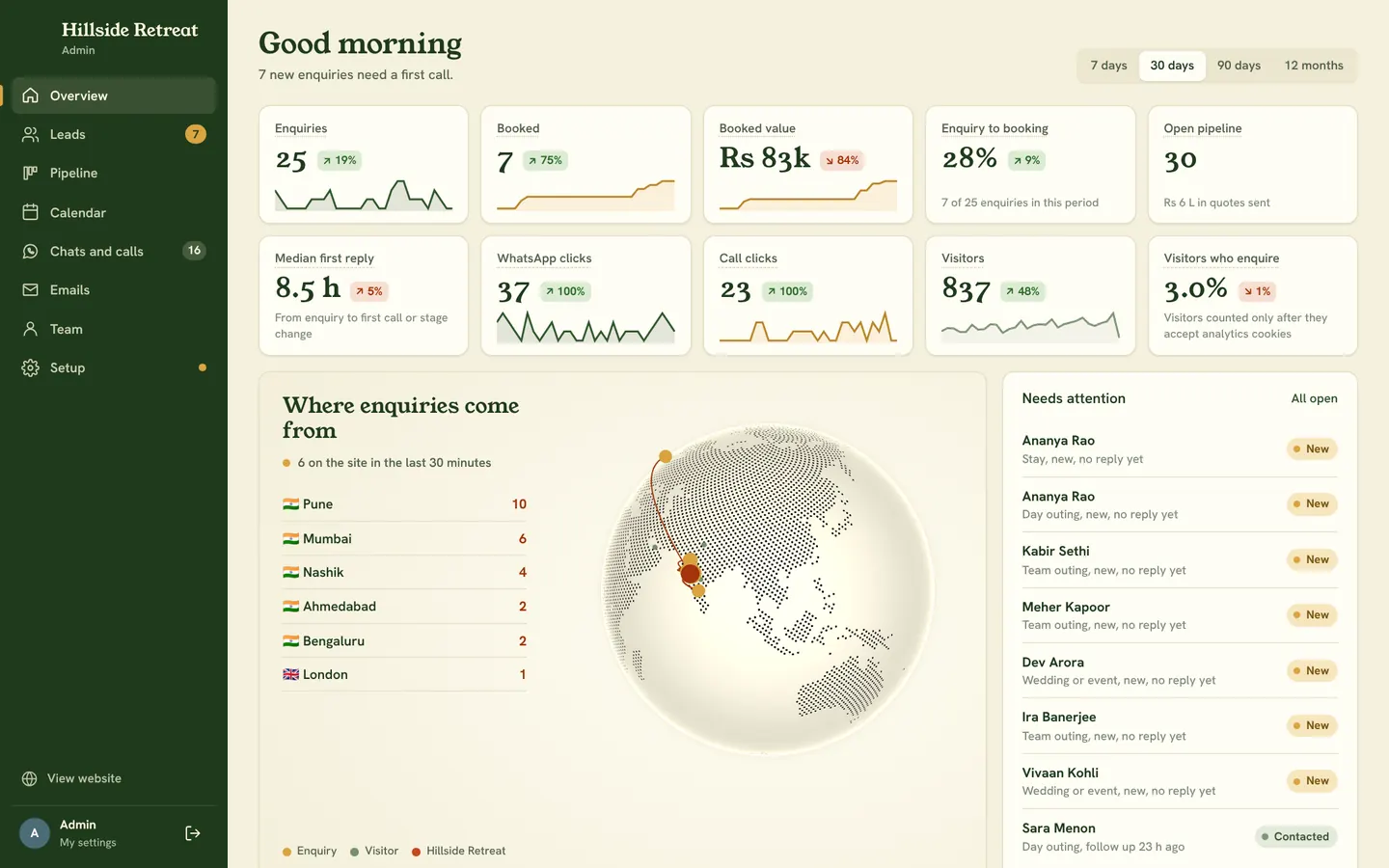Viewport: 1389px width, 868px height.
Task: Open Dev Arora's wedding enquiry
Action: [1180, 670]
